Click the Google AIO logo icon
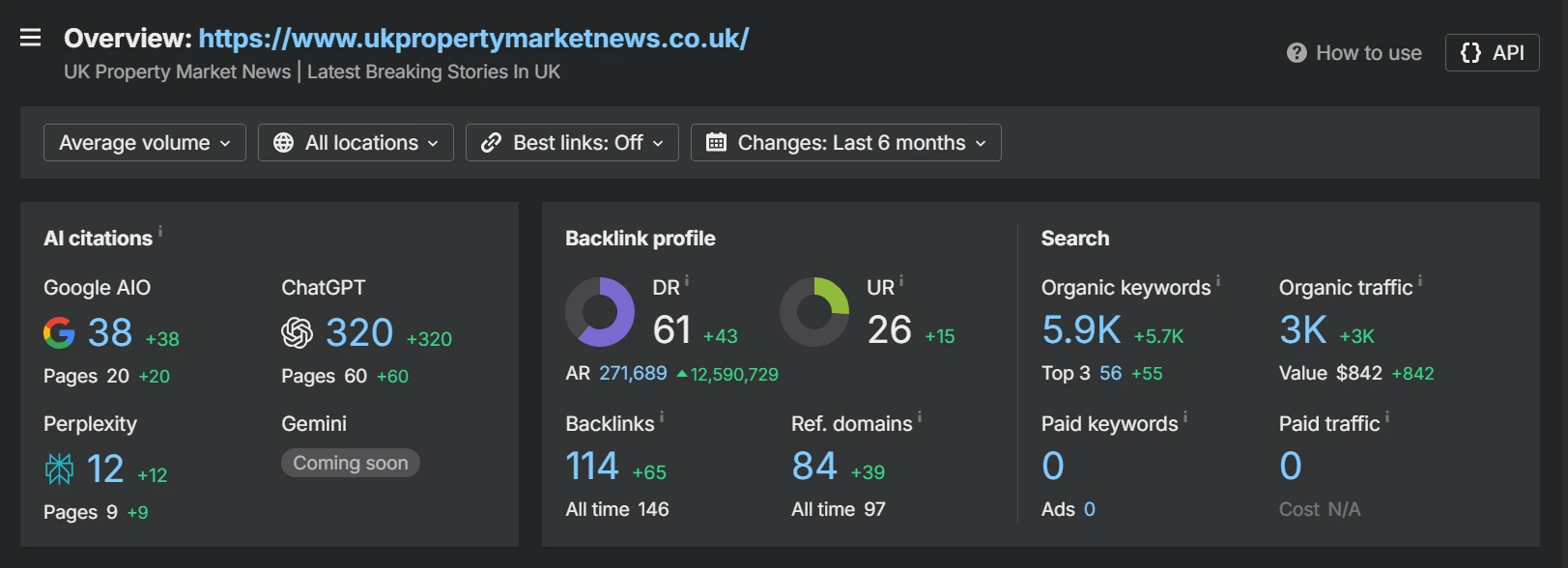This screenshot has height=568, width=1568. click(59, 333)
